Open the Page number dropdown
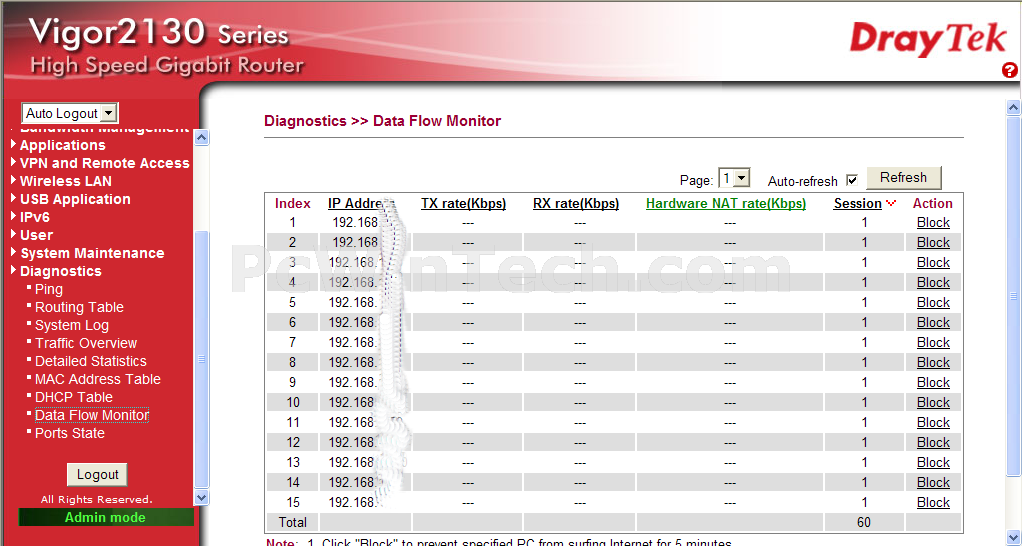Viewport: 1022px width, 546px height. click(734, 179)
